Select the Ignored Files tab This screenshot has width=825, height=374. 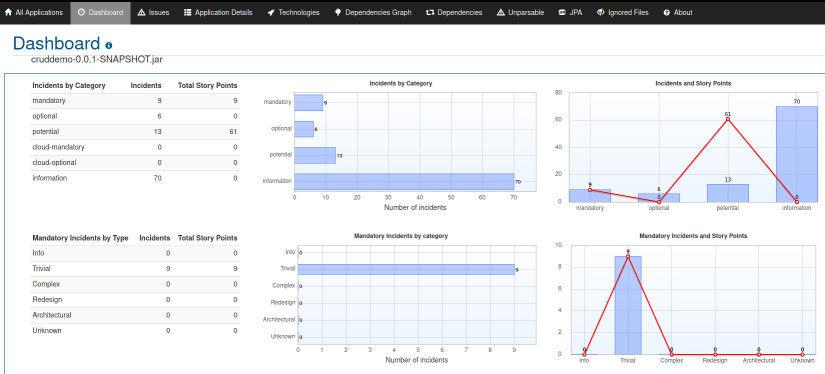[623, 12]
